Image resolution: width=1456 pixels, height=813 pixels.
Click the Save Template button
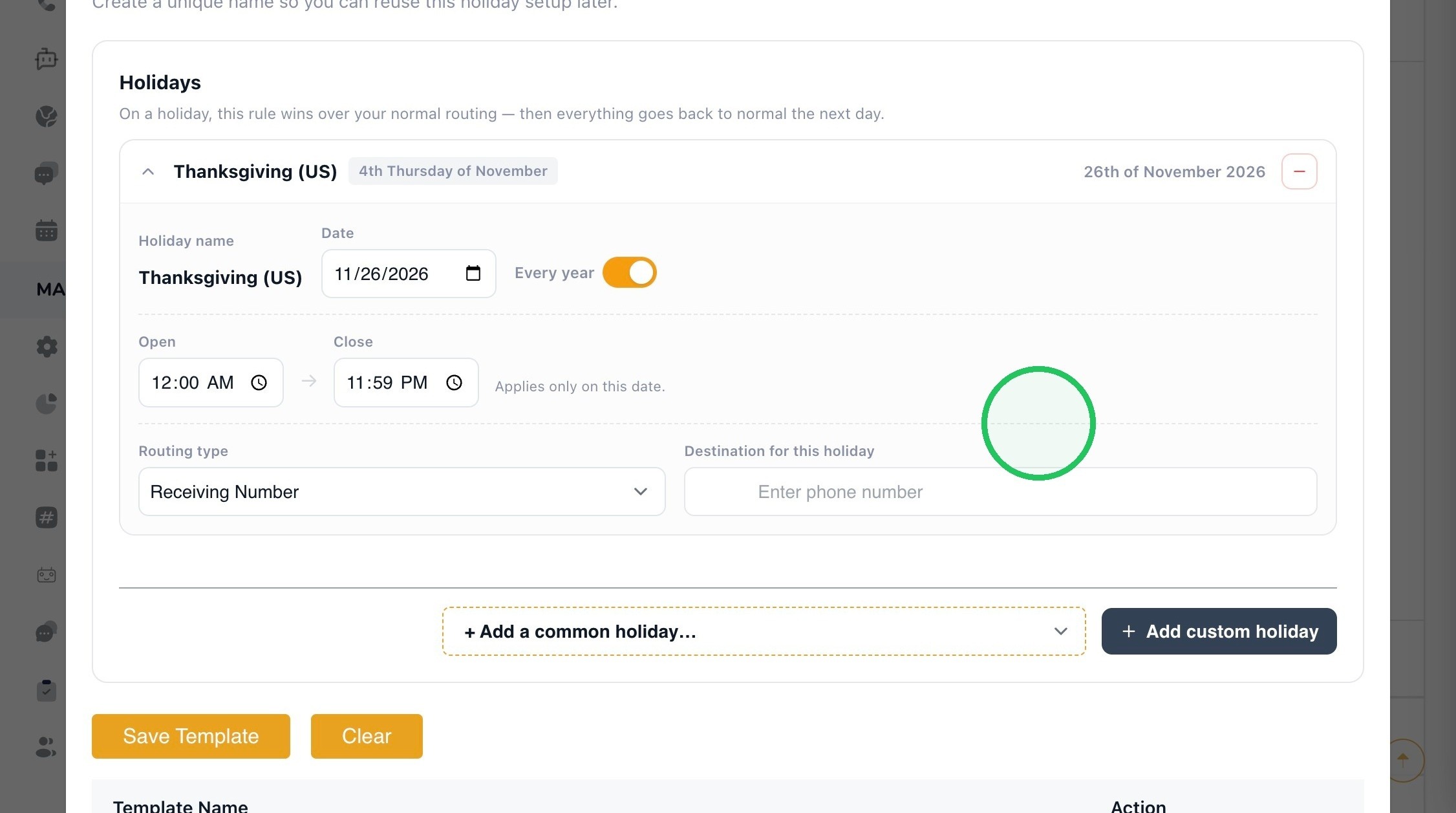click(191, 736)
